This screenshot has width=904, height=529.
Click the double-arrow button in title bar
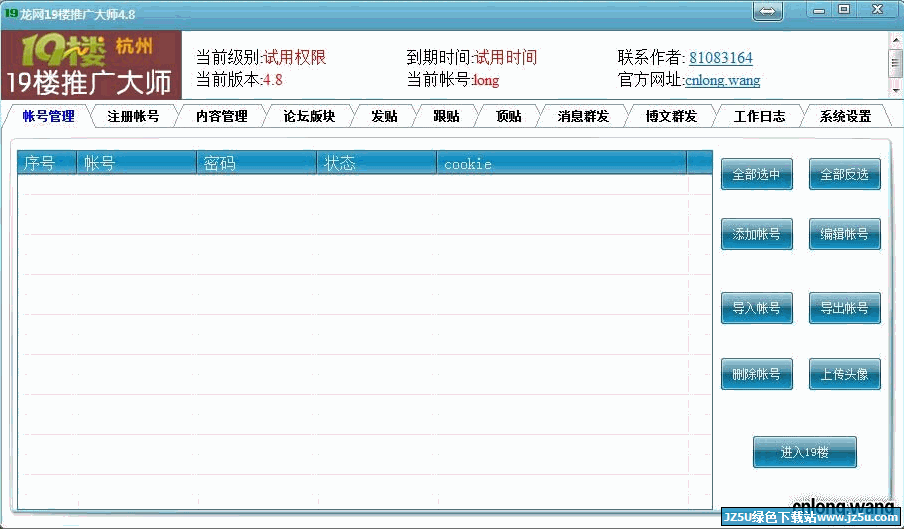(x=767, y=11)
